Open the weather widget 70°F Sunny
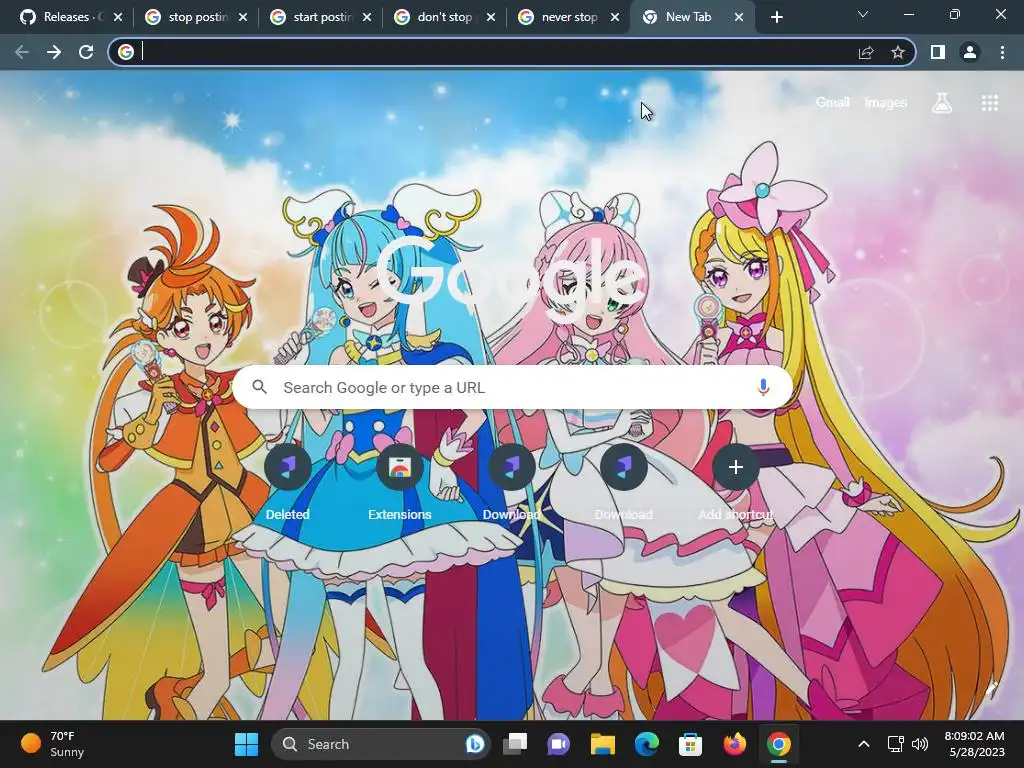Image resolution: width=1024 pixels, height=768 pixels. 52,744
